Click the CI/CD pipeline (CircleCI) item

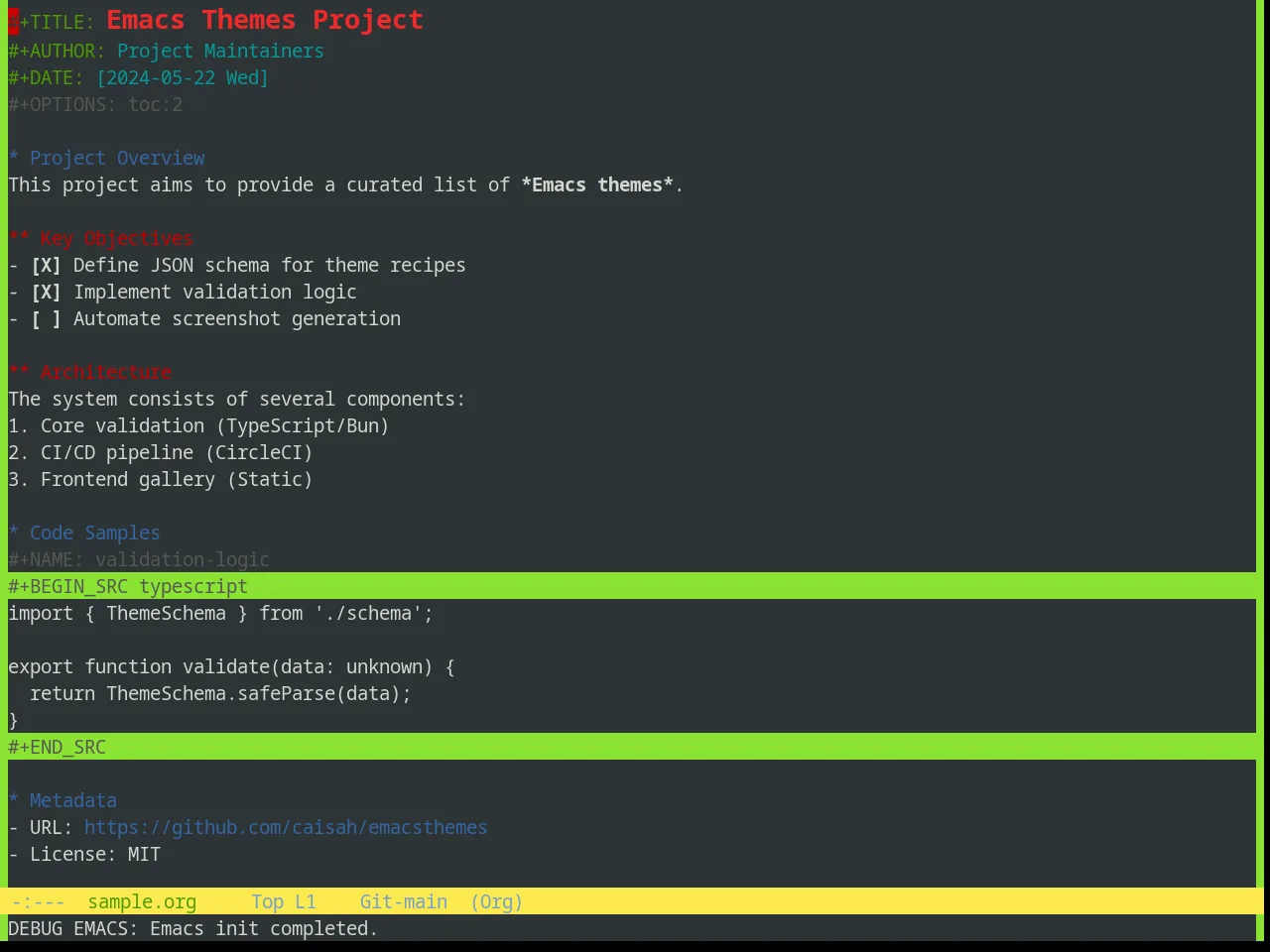(161, 453)
